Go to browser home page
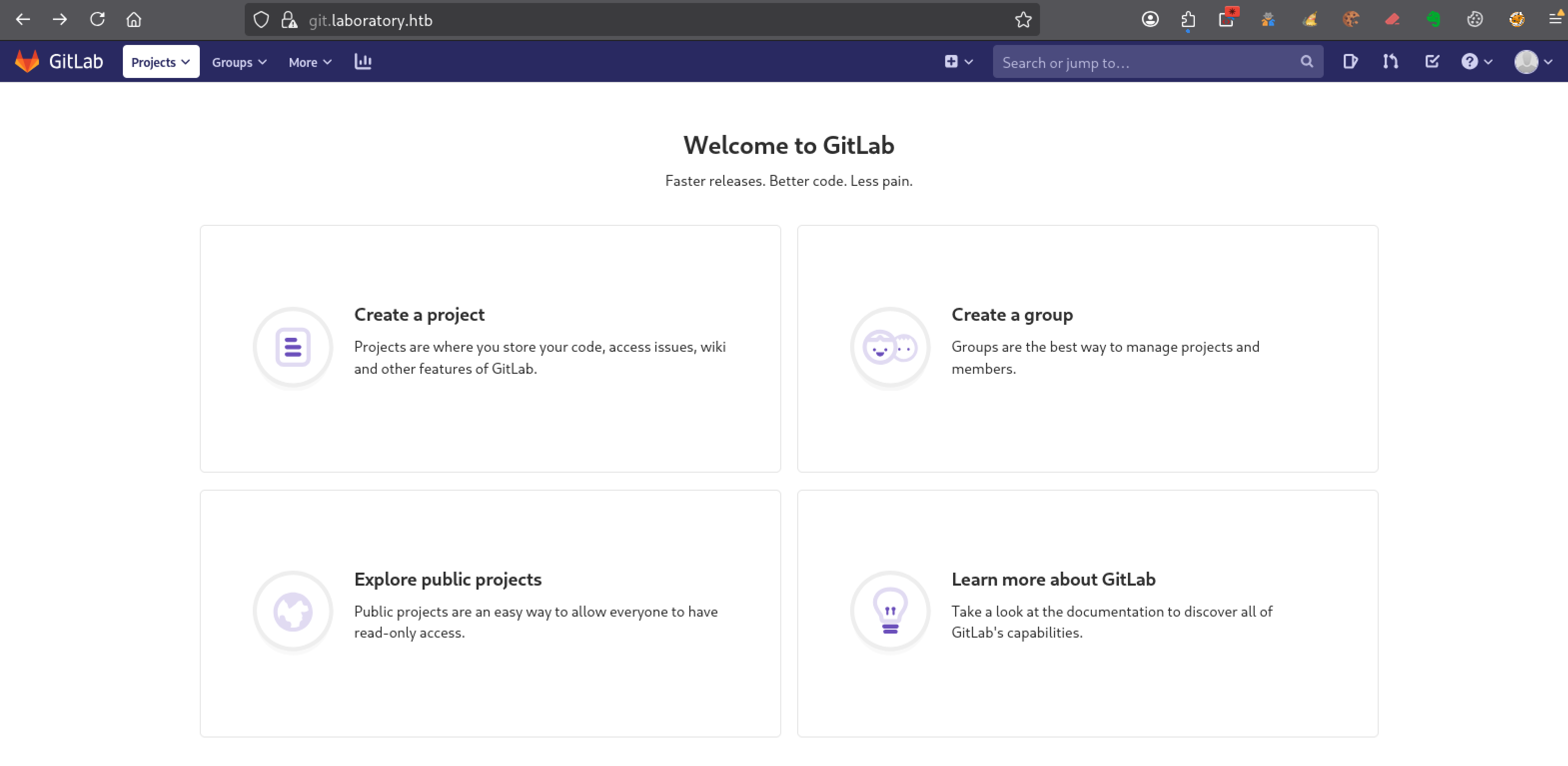This screenshot has width=1568, height=766. click(134, 19)
